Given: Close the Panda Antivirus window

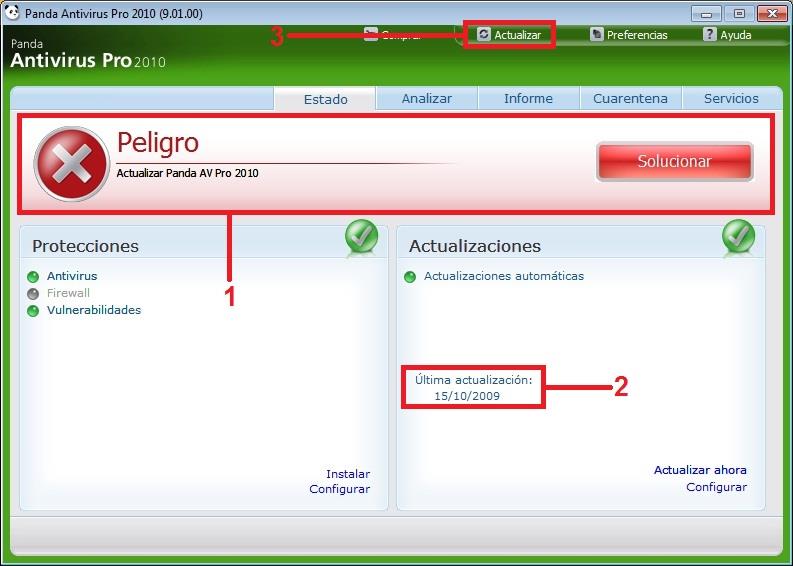Looking at the screenshot, I should (772, 13).
